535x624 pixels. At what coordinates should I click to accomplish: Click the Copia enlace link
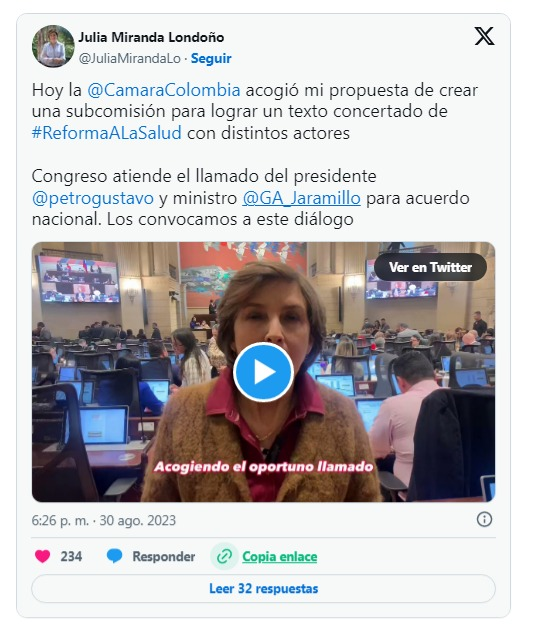click(279, 556)
